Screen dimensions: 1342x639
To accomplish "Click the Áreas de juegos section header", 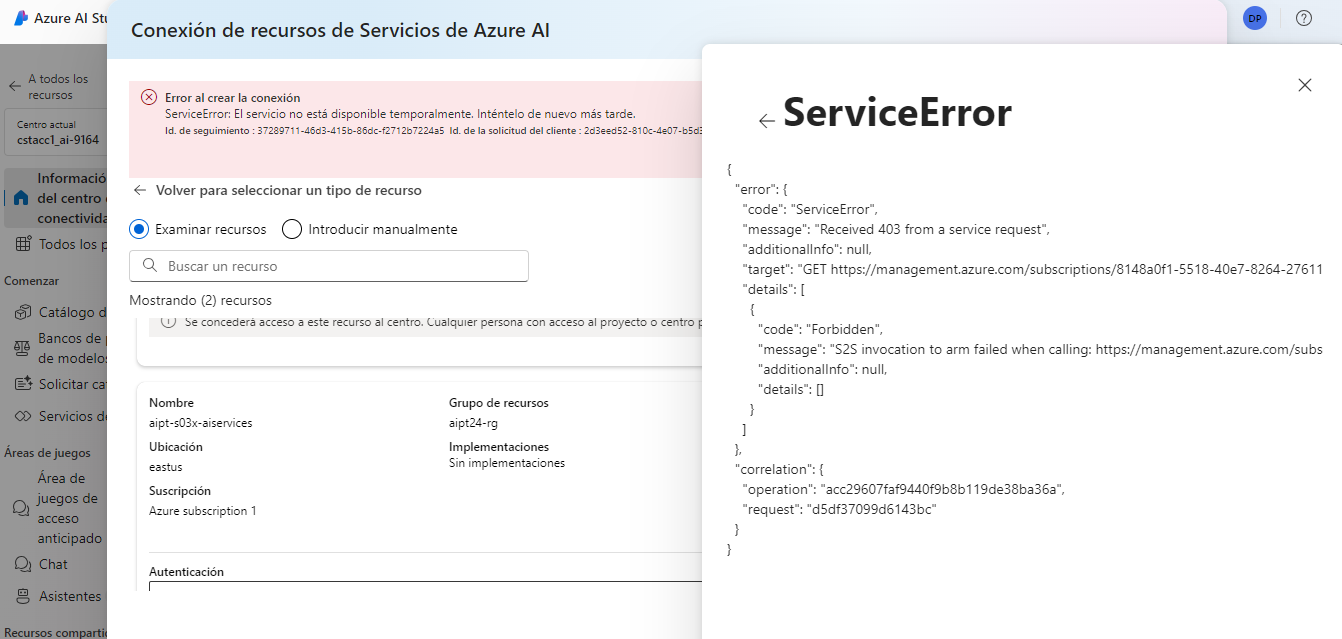I will coord(47,453).
